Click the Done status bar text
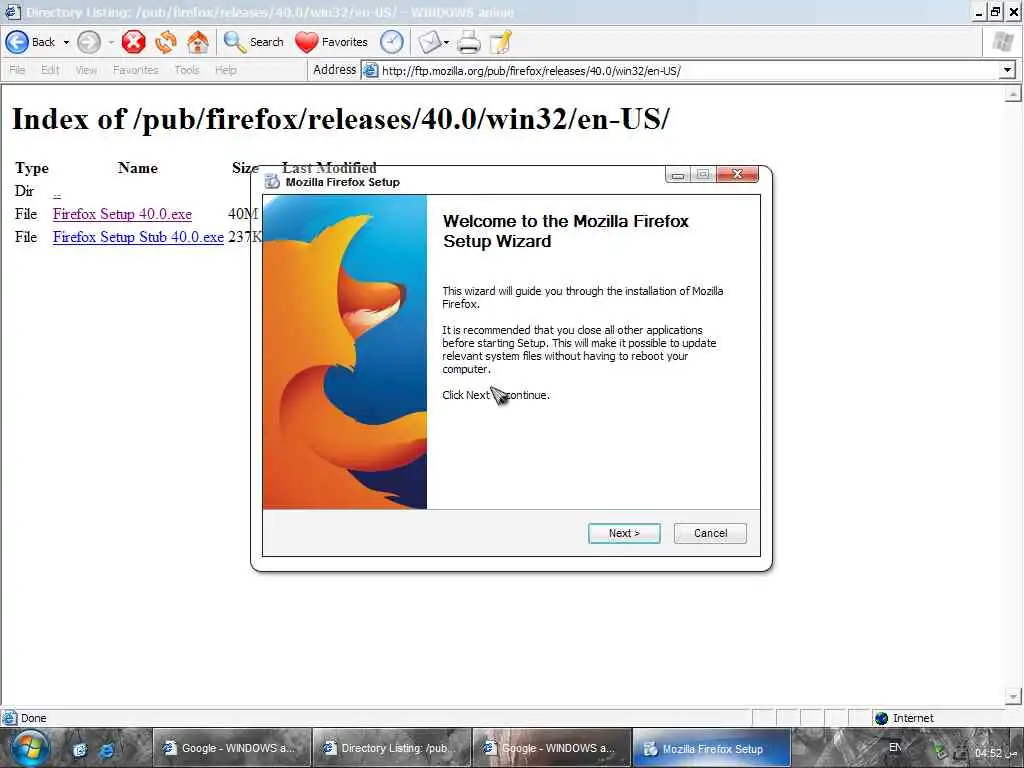 [33, 718]
